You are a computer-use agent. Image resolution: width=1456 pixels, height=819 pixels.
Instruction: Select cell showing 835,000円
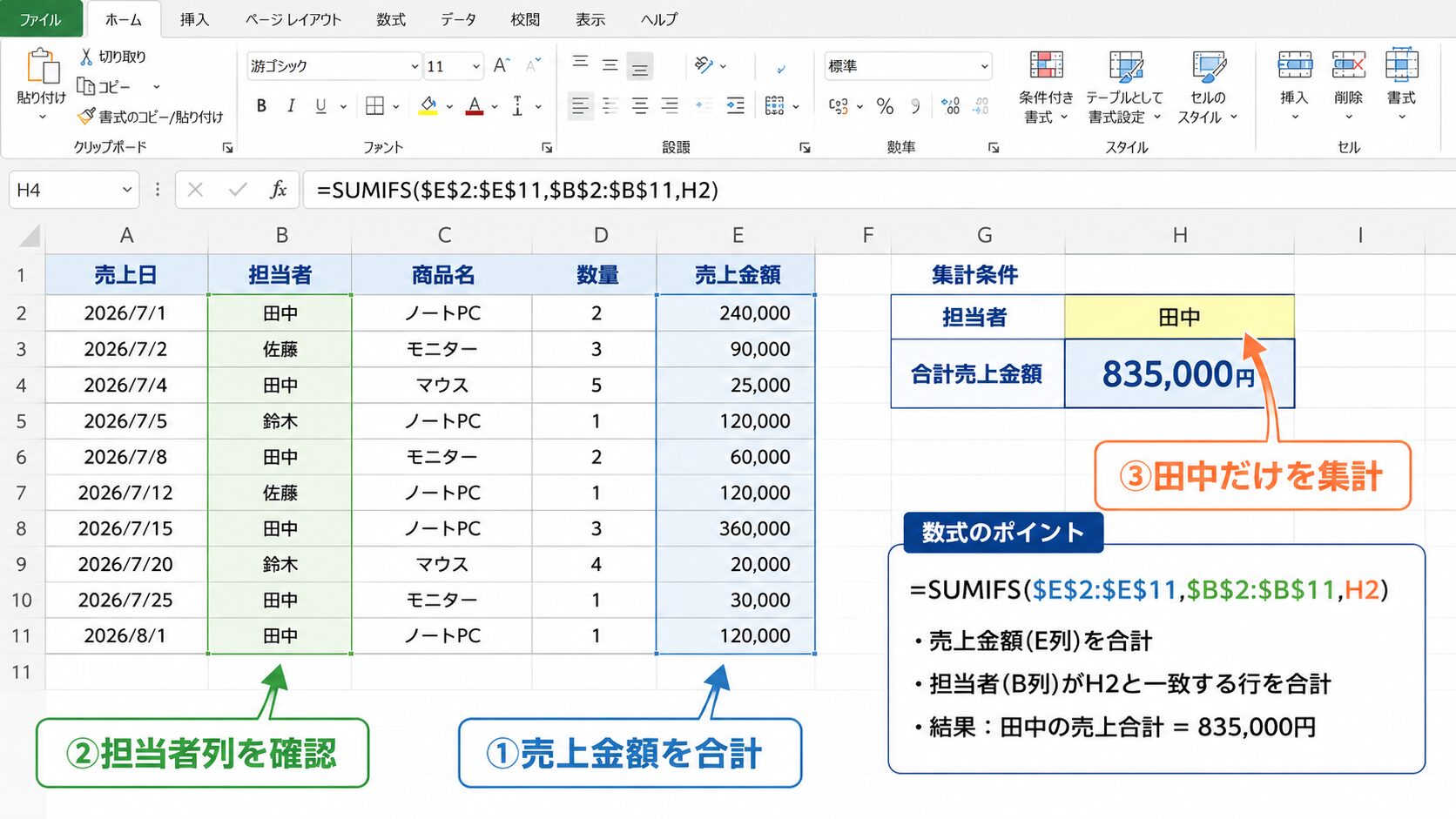tap(1179, 373)
